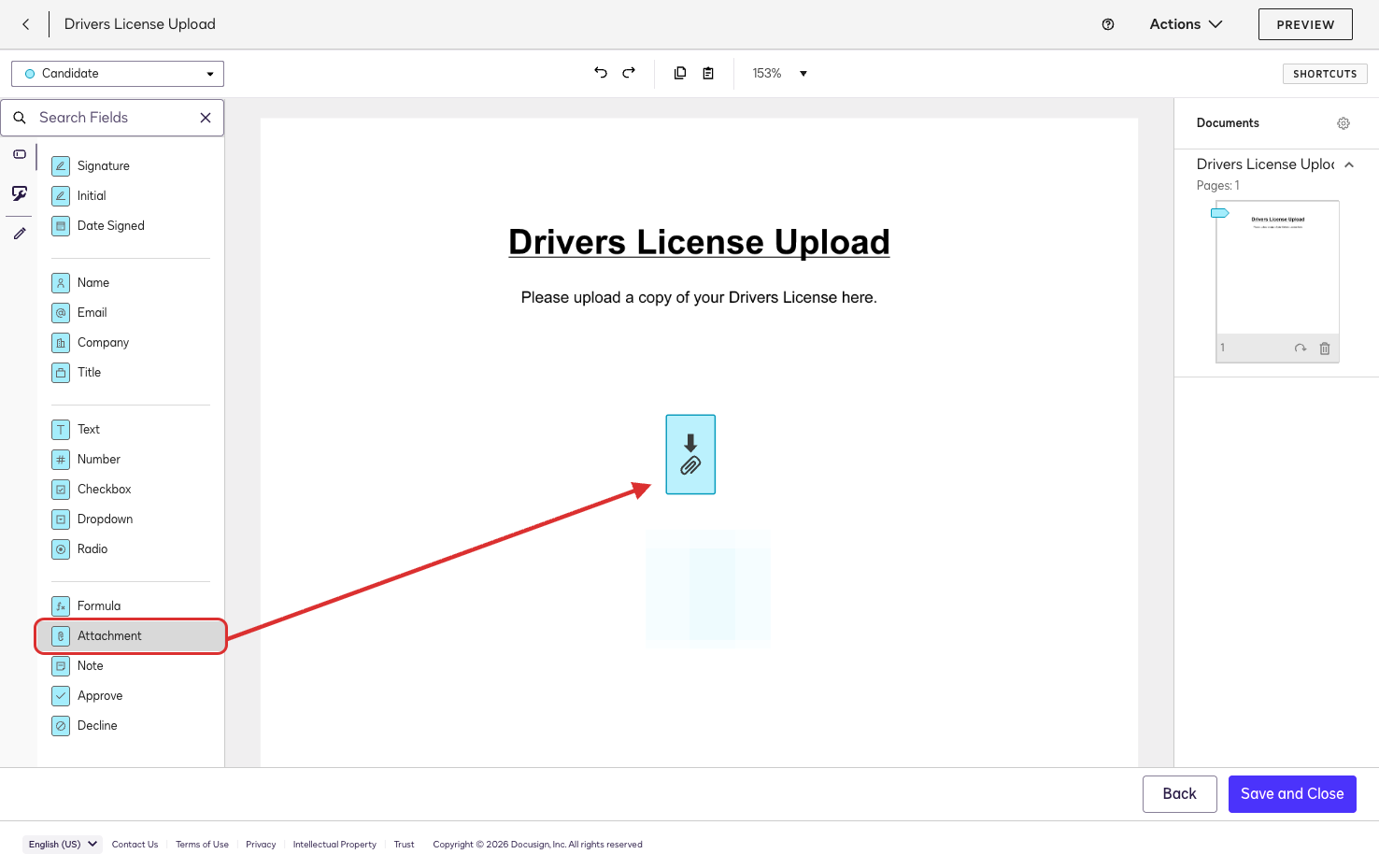Open the help question mark icon
The height and width of the screenshot is (868, 1379).
1108,24
